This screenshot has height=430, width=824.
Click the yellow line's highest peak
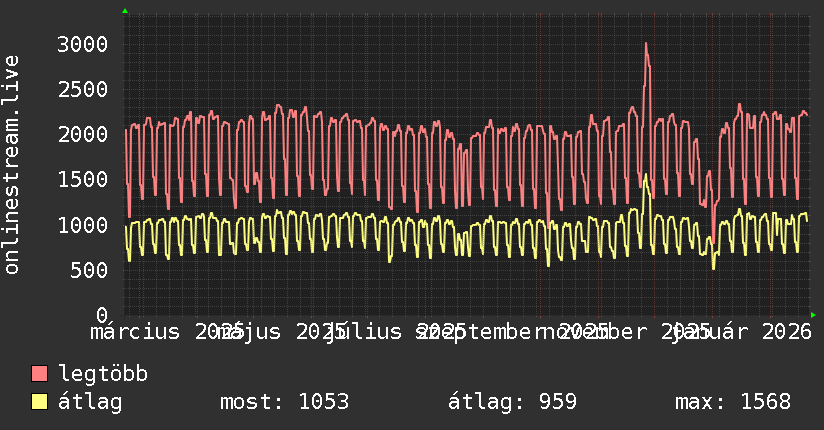click(646, 175)
